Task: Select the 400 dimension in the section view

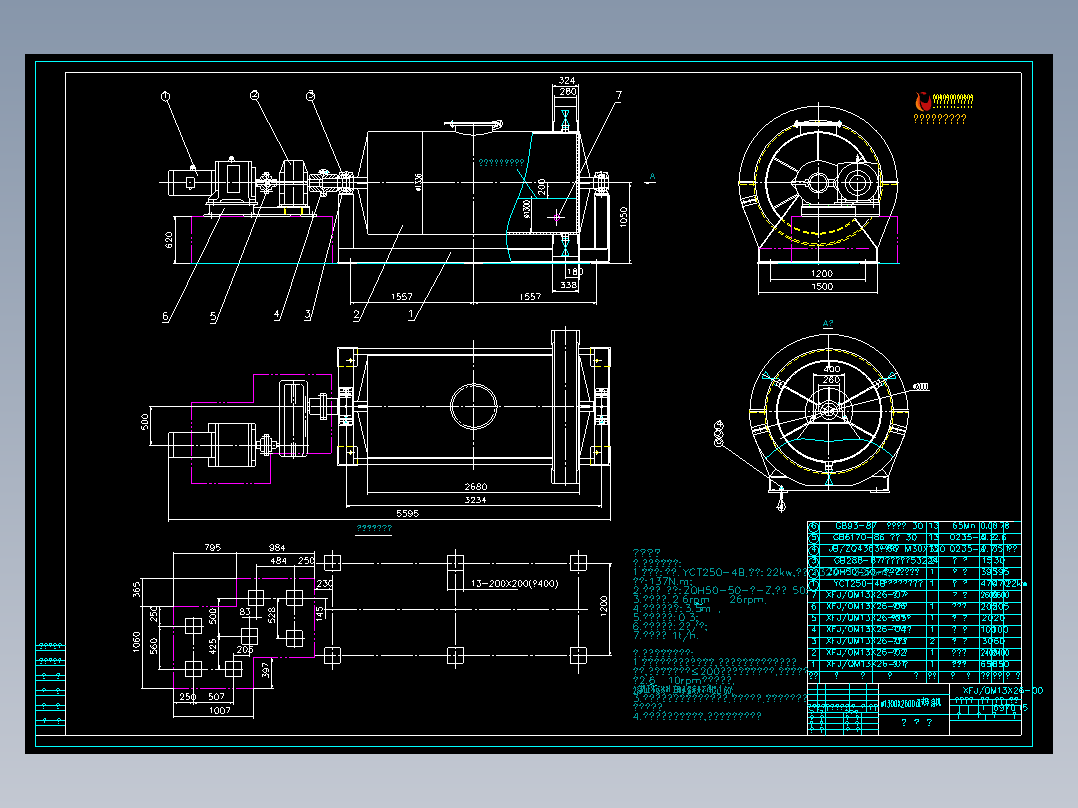Action: pos(832,369)
